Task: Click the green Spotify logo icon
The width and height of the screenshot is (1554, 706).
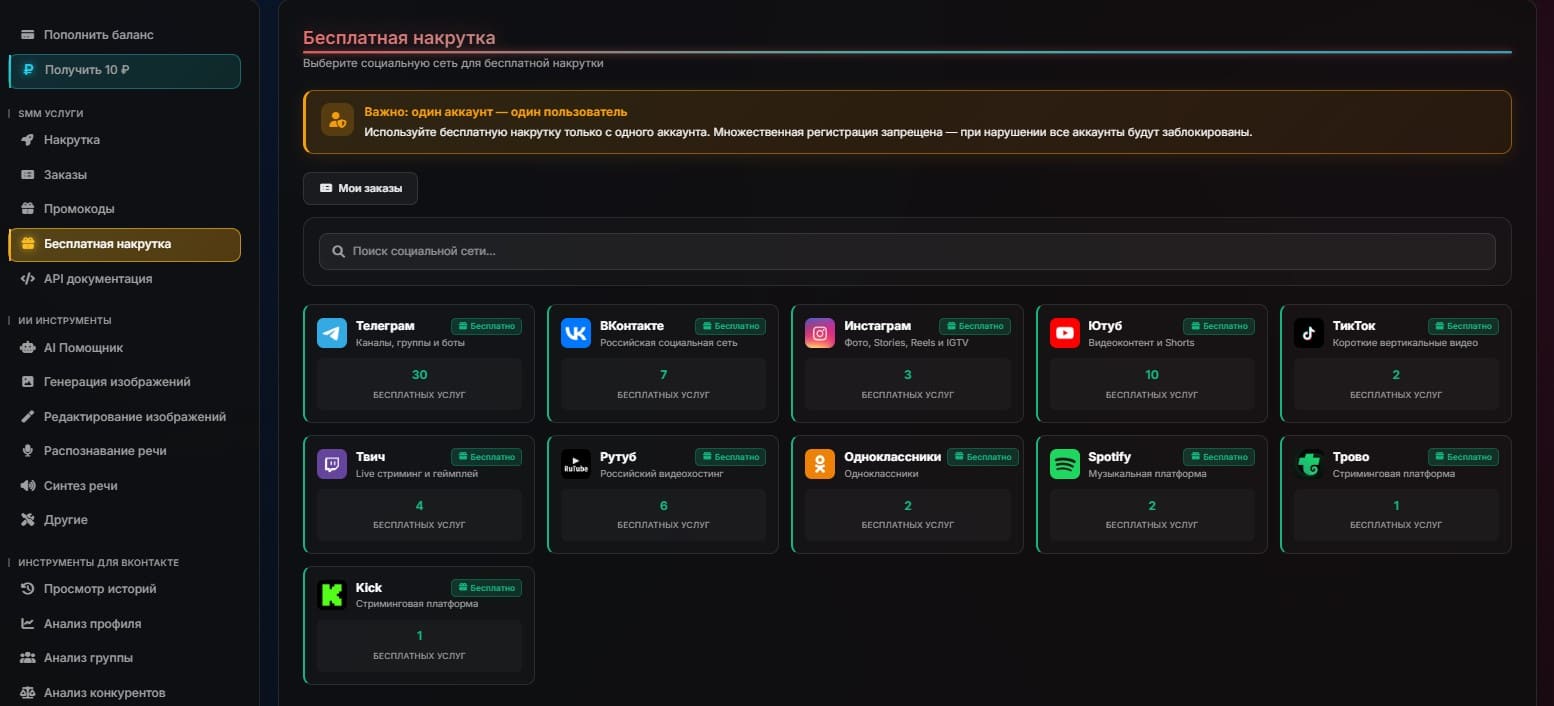Action: click(1065, 464)
